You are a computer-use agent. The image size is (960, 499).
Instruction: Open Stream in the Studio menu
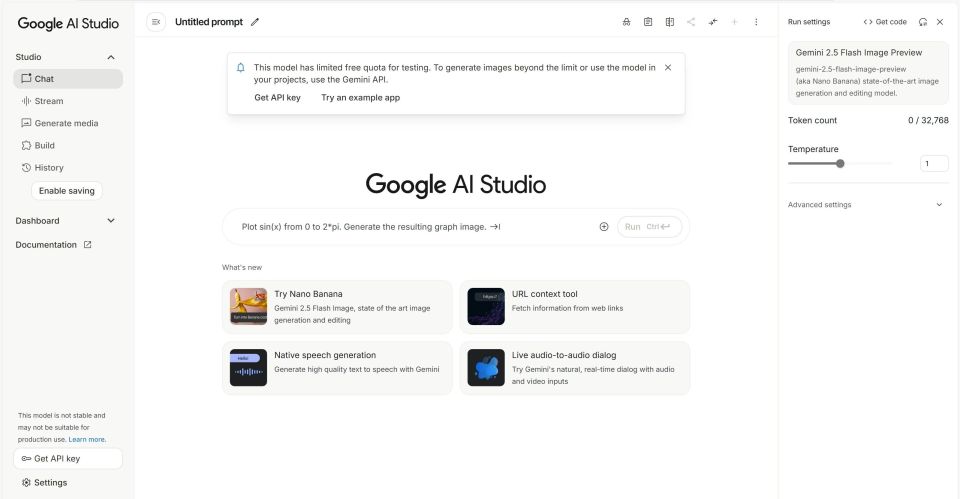[68, 101]
